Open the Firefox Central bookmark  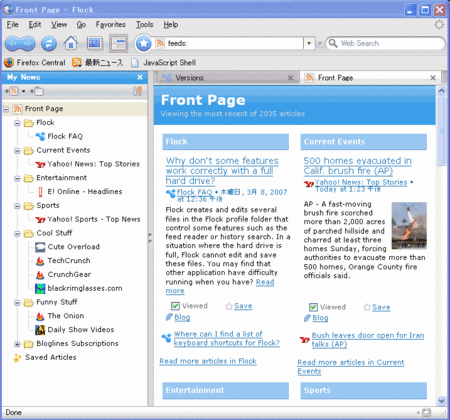coord(35,63)
